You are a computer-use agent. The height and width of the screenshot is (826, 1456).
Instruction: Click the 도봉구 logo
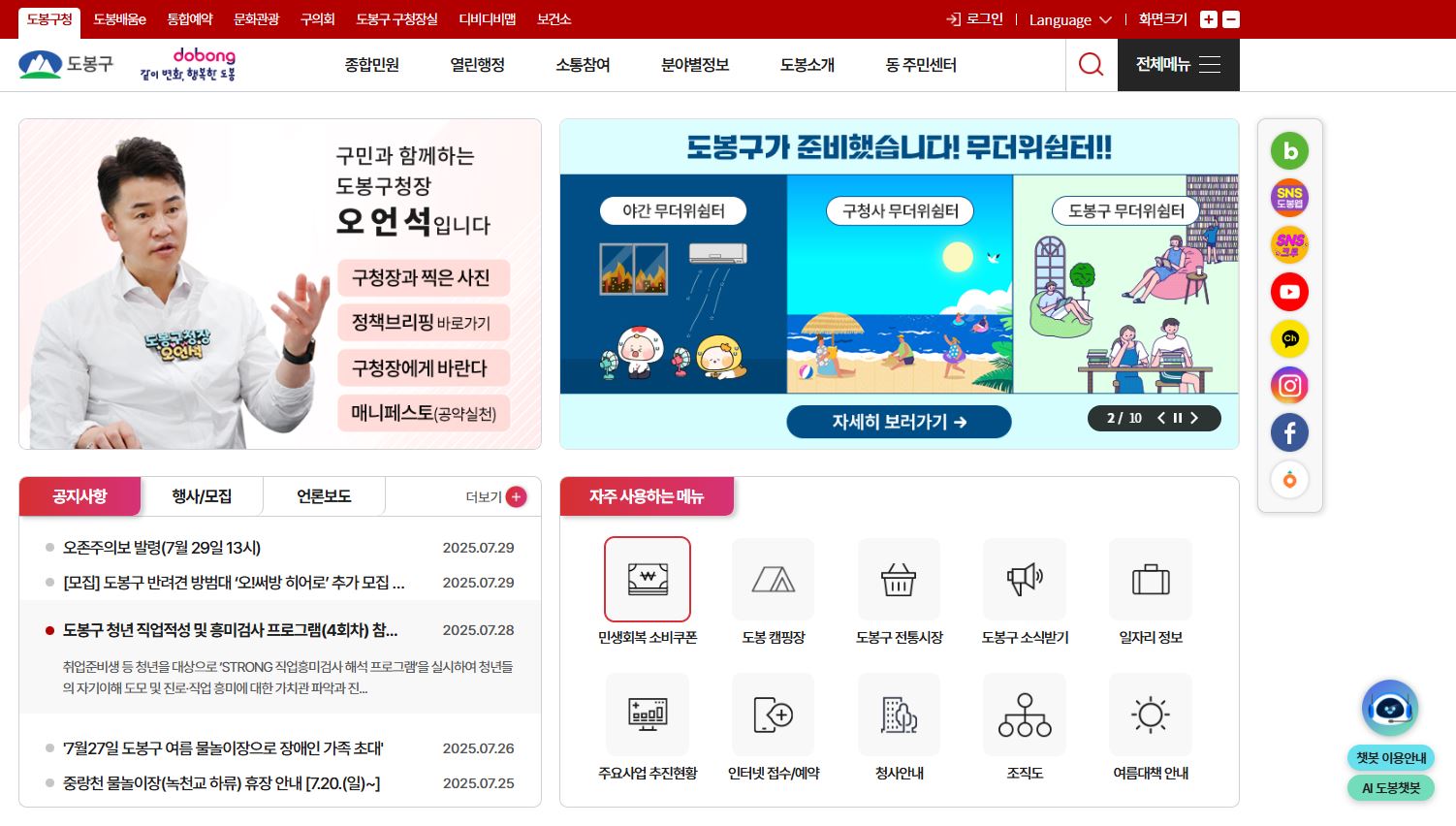point(66,65)
